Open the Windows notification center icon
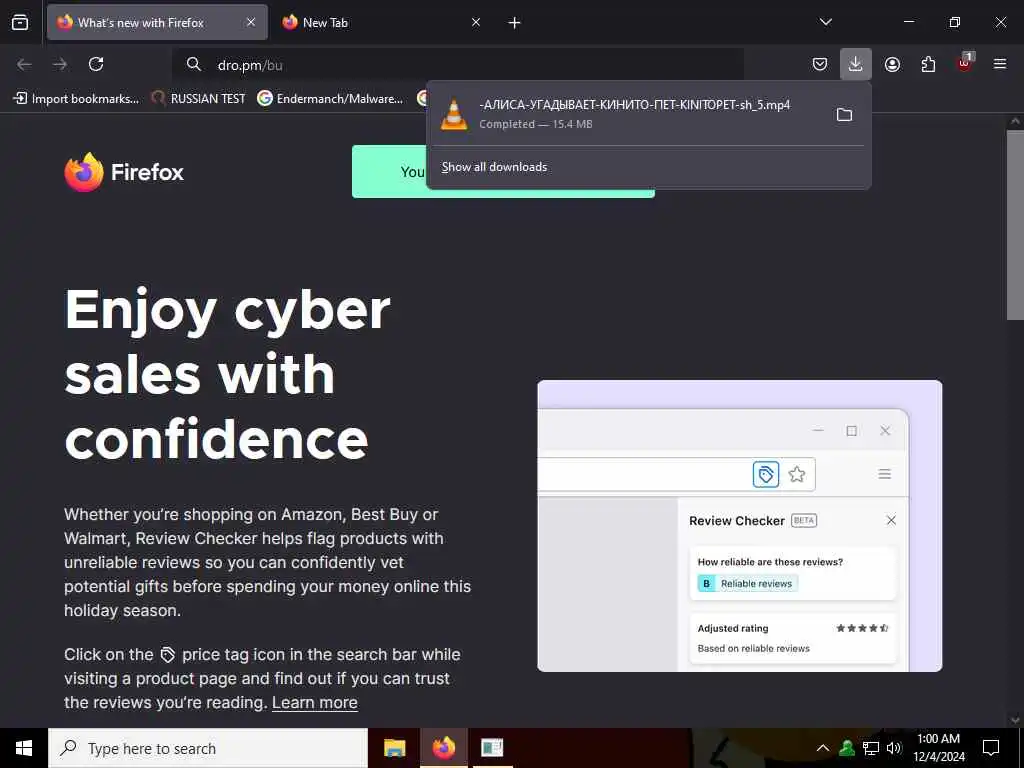 [x=991, y=748]
